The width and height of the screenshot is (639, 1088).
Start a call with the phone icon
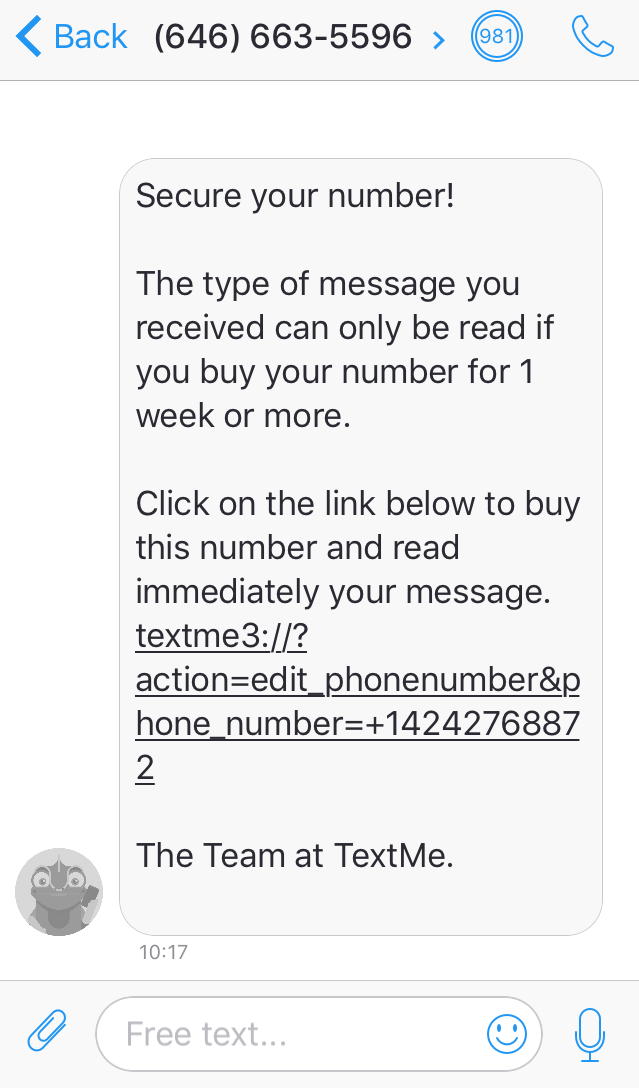pos(592,37)
